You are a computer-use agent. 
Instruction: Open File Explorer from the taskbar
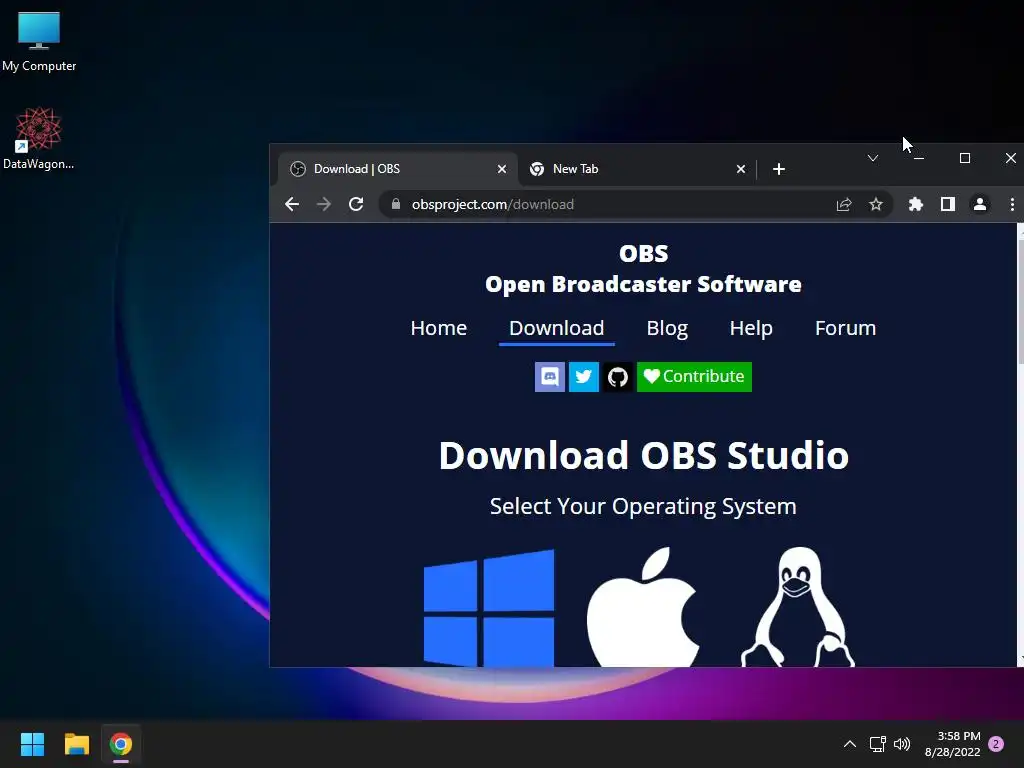coord(76,744)
